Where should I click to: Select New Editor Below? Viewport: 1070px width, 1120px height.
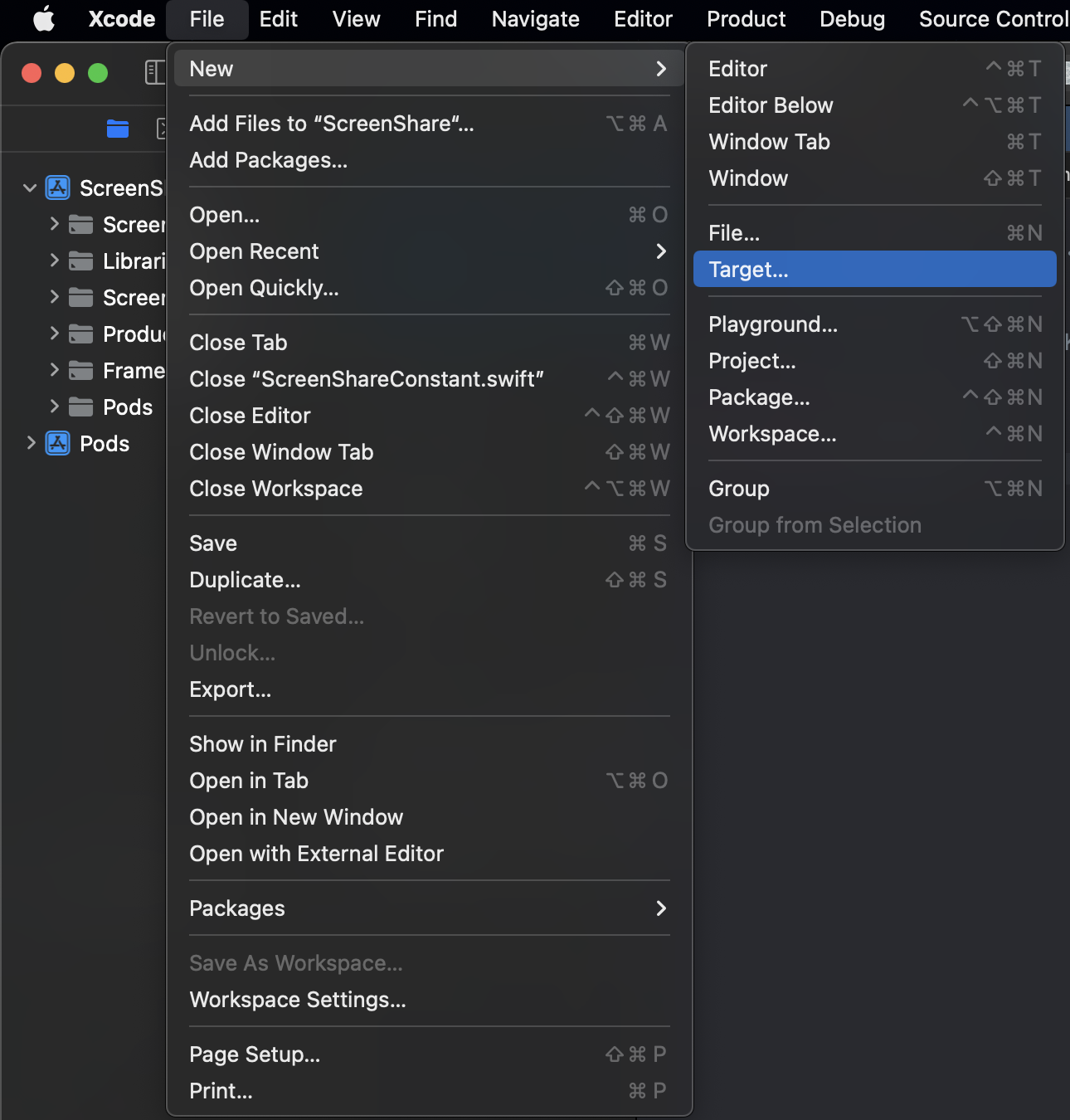pos(874,105)
